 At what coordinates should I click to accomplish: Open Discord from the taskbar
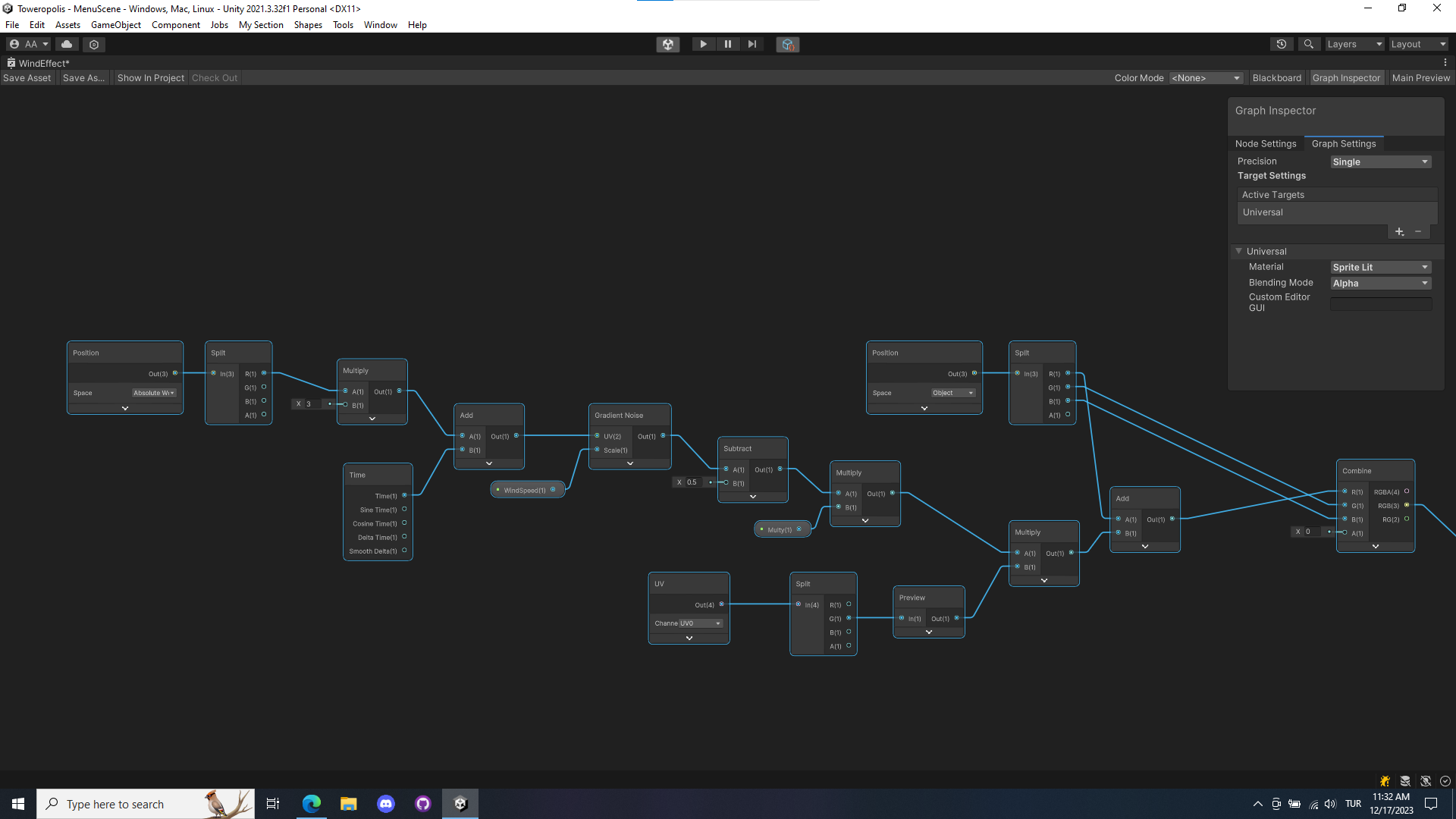point(386,804)
